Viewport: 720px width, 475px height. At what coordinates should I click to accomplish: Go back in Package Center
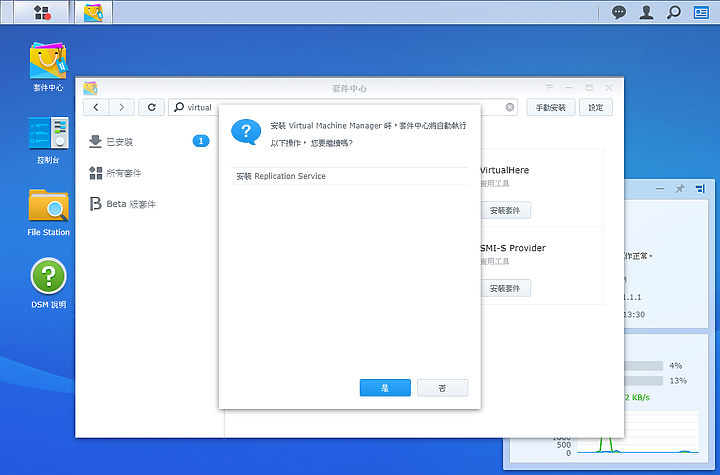(96, 107)
